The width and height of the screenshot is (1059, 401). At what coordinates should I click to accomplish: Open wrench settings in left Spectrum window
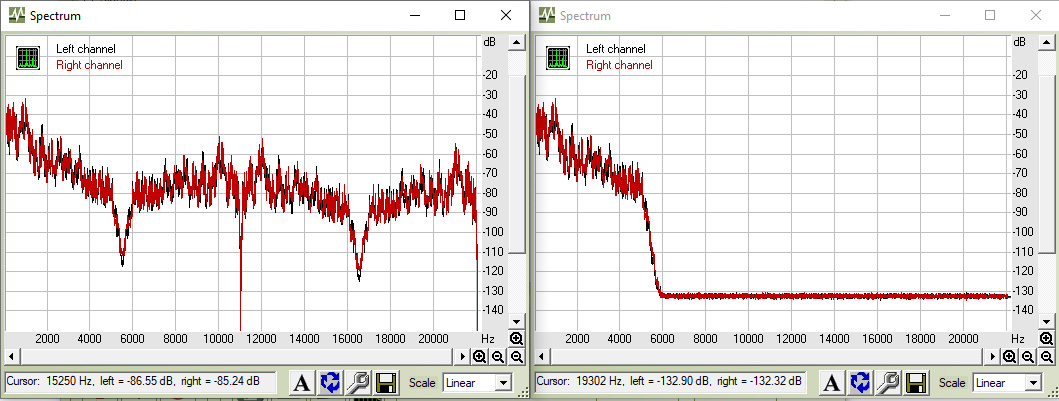[358, 383]
